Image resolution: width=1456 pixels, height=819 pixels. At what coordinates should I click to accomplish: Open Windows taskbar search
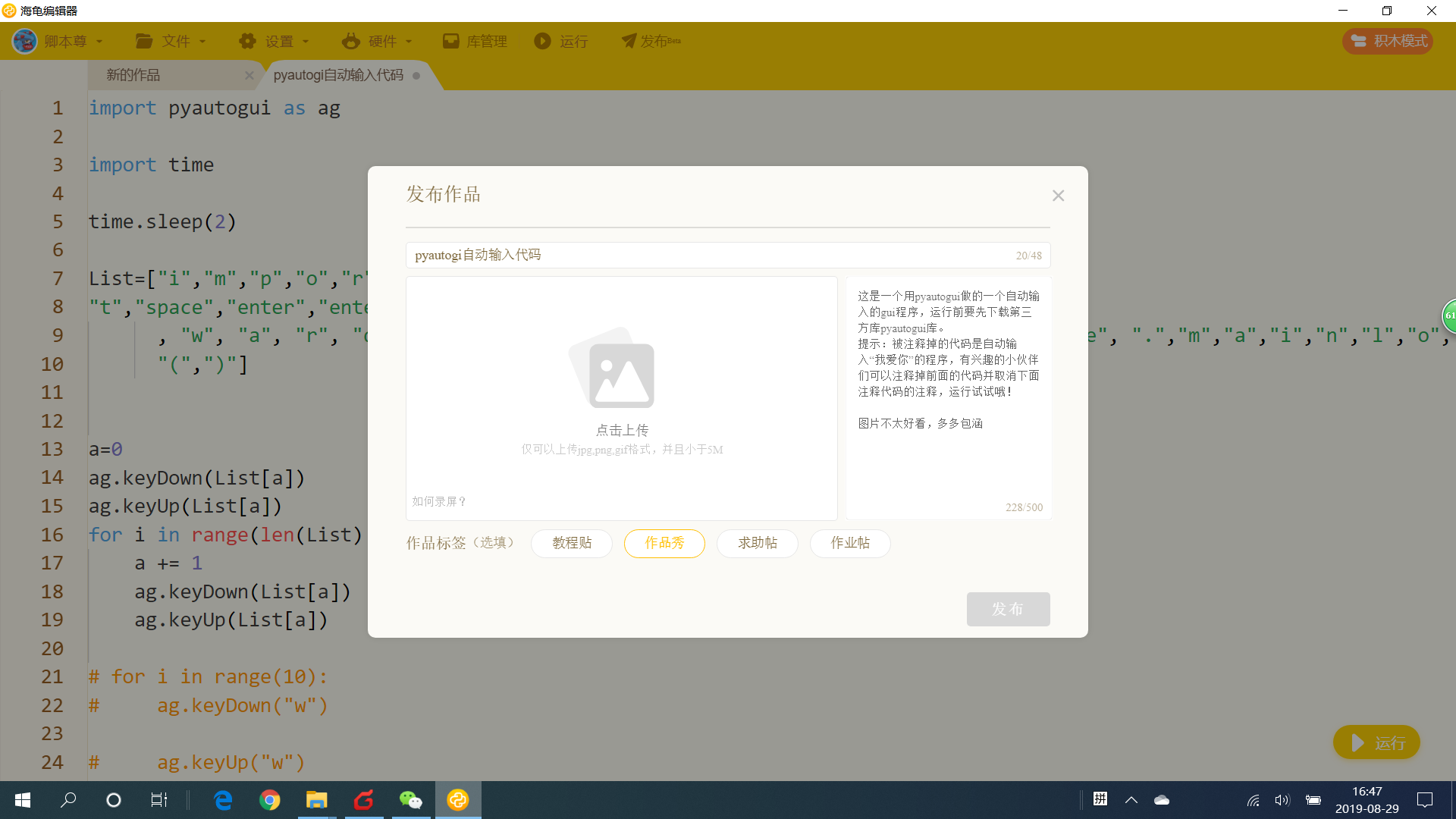pyautogui.click(x=68, y=800)
